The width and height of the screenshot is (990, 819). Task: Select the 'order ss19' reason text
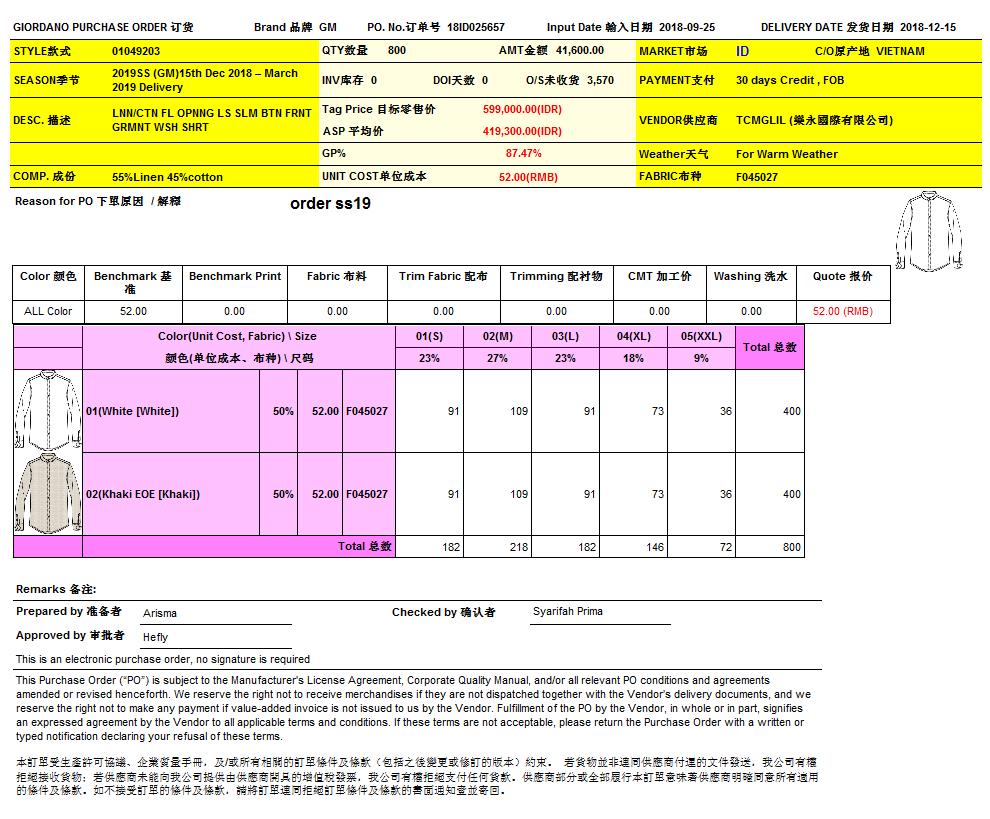click(330, 204)
